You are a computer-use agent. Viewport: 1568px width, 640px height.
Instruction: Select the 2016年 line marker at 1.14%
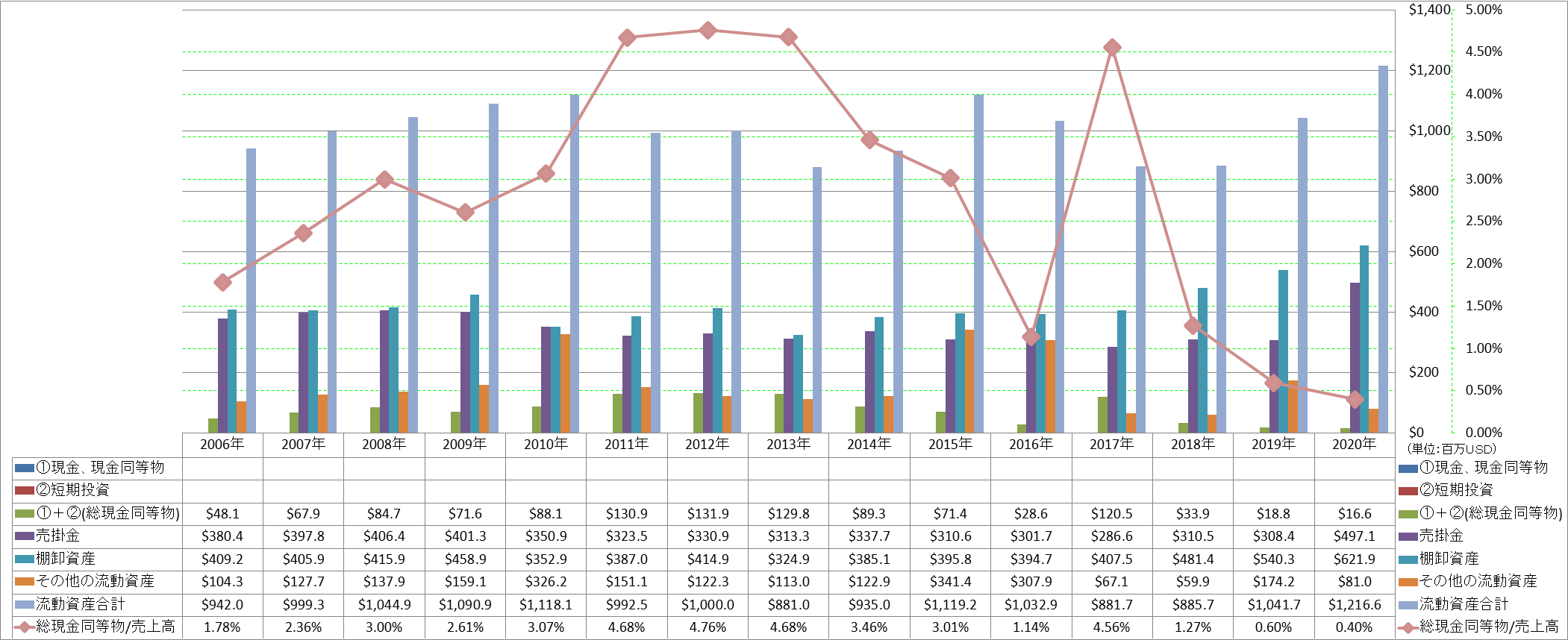pos(1031,336)
